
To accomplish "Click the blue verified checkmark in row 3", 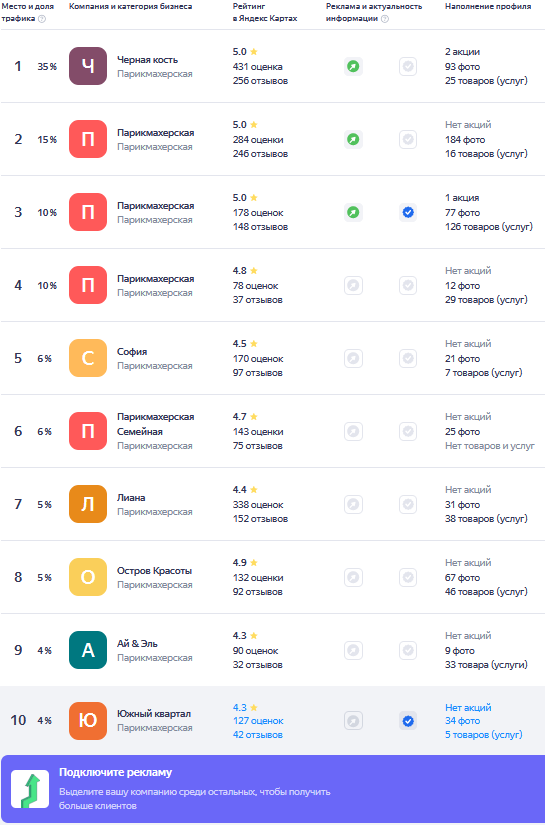I will point(408,213).
